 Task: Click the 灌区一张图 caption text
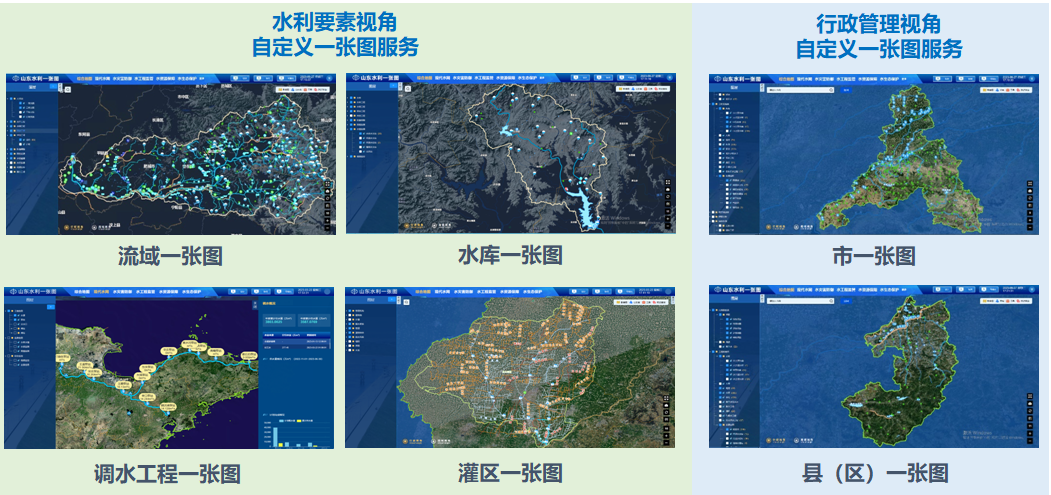(510, 474)
